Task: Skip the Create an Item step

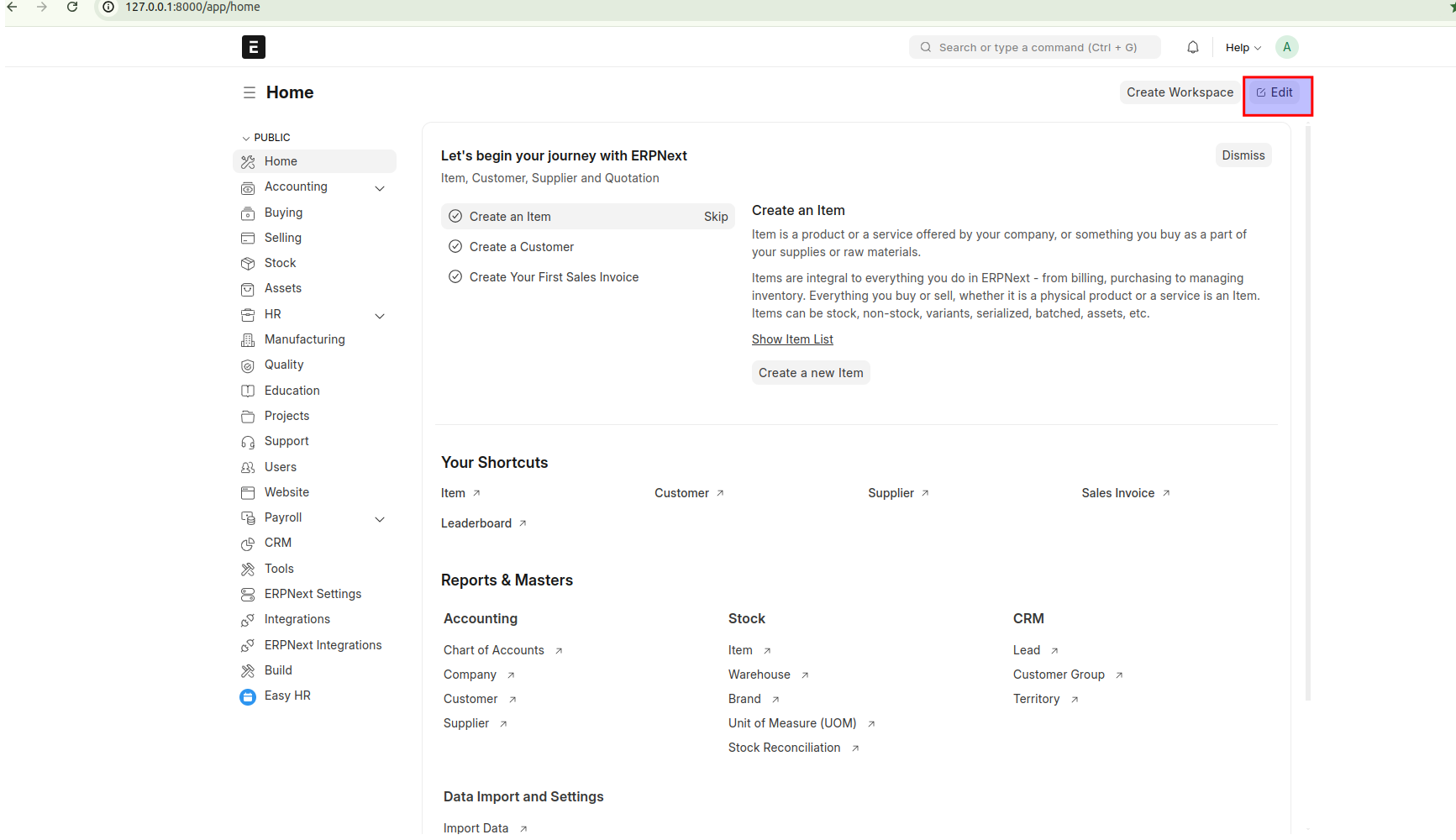Action: [x=716, y=217]
